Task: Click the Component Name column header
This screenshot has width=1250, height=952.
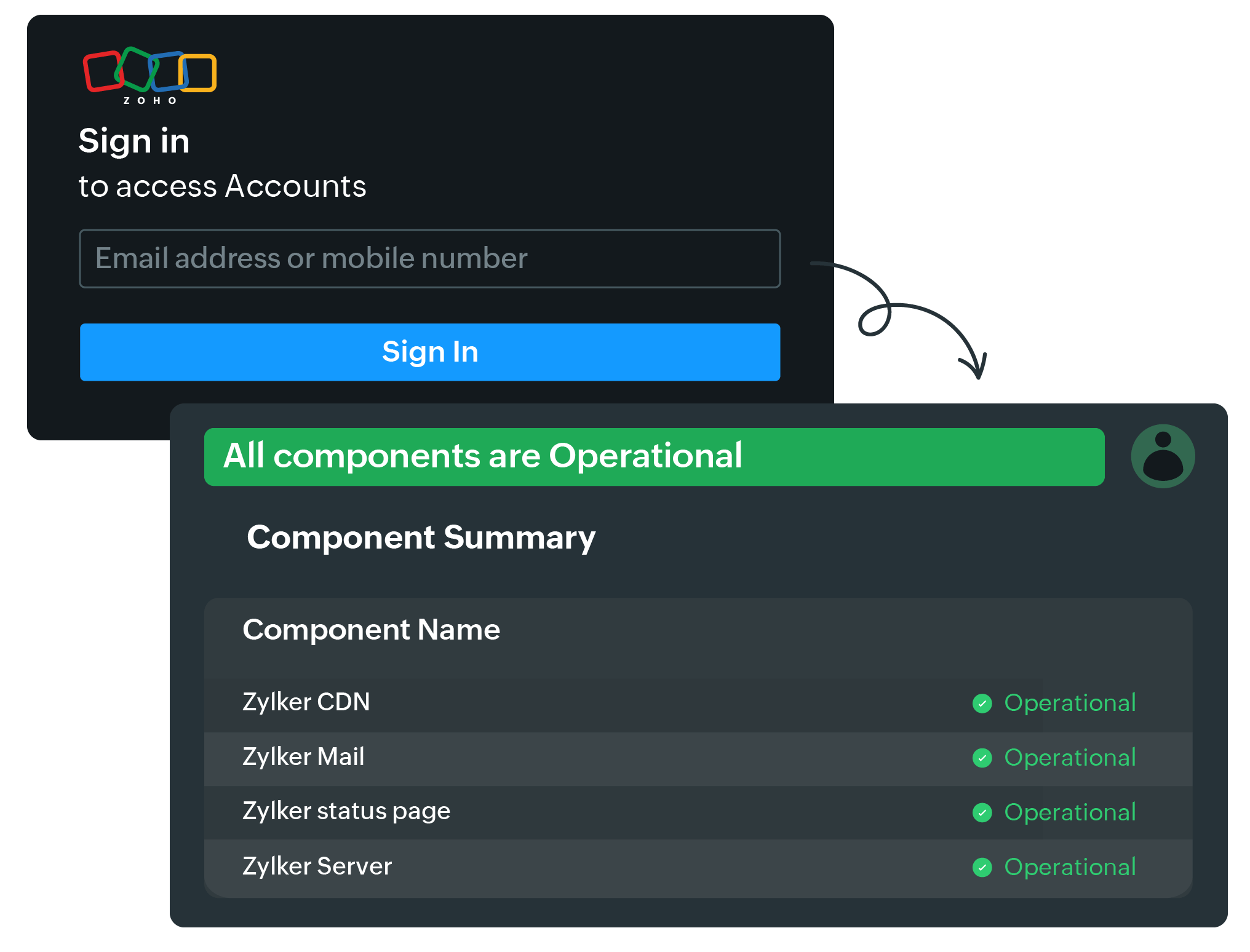Action: (372, 630)
